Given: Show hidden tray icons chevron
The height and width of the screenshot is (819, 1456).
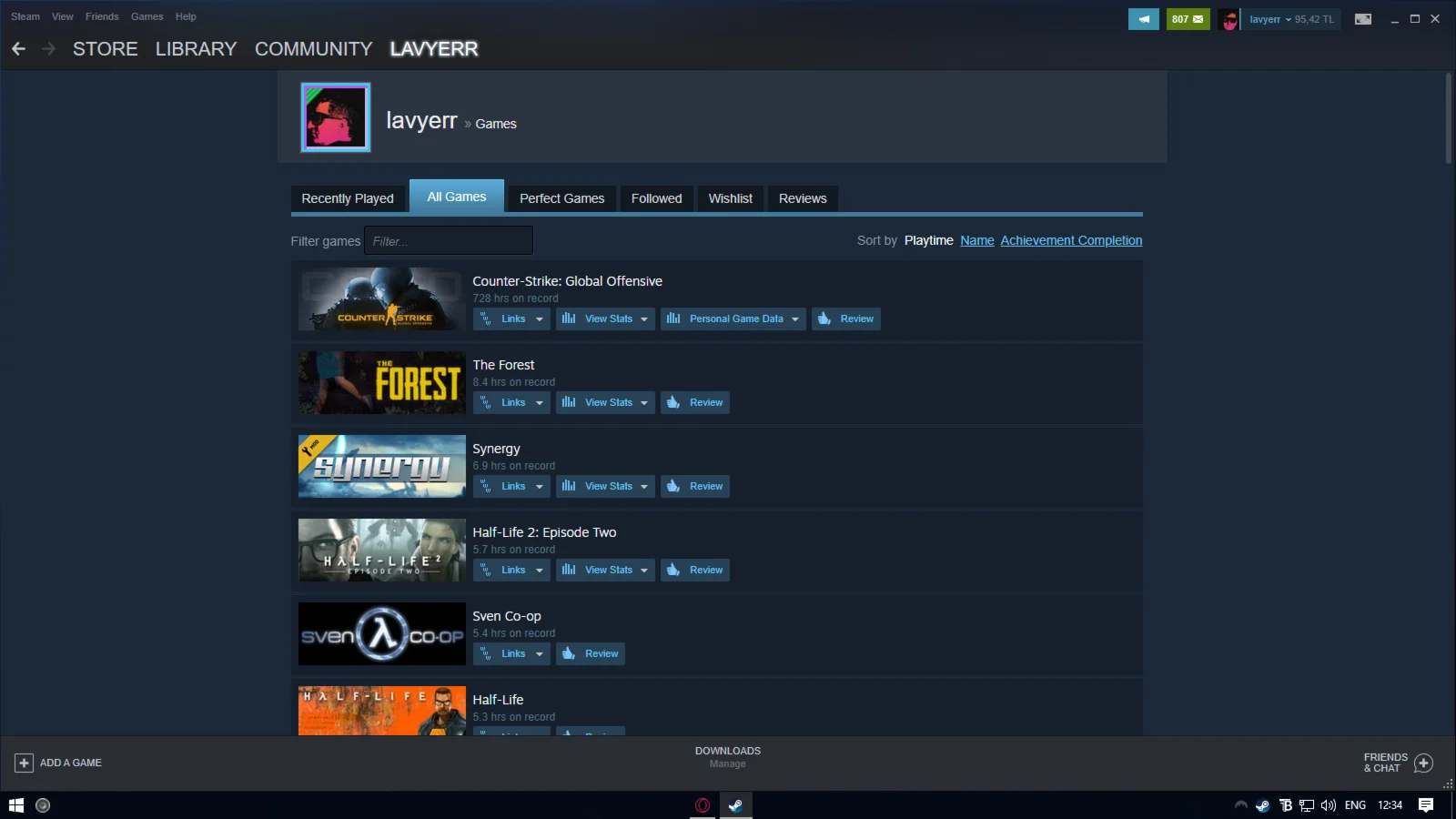Looking at the screenshot, I should coord(1240,805).
